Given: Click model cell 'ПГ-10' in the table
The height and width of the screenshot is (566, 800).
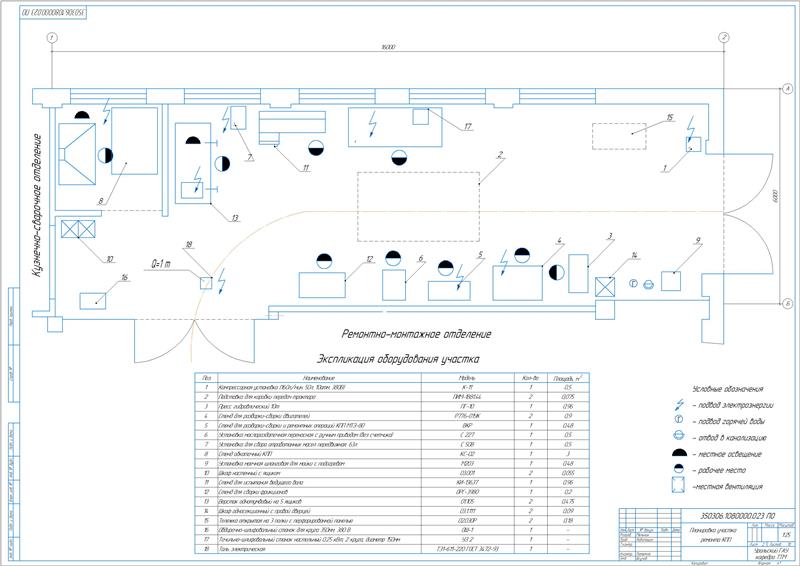Looking at the screenshot, I should coord(467,406).
